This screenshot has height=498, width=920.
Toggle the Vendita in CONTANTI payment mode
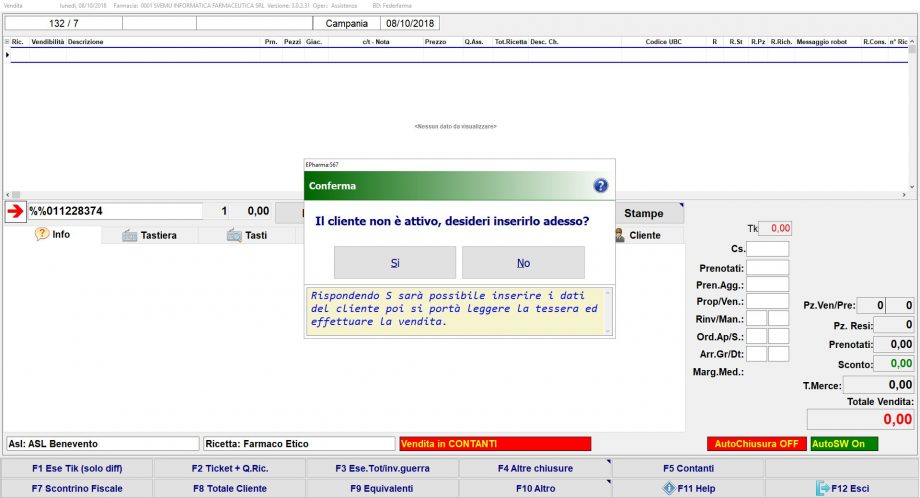(x=494, y=443)
